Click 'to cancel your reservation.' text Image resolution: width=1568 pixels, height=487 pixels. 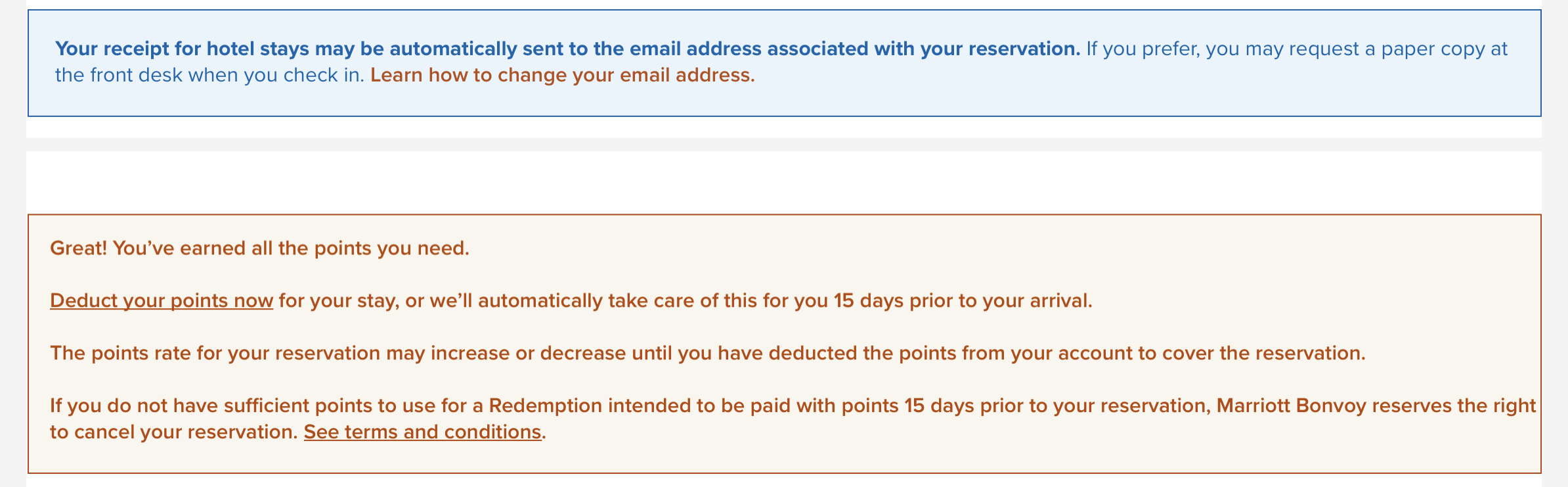tap(174, 432)
